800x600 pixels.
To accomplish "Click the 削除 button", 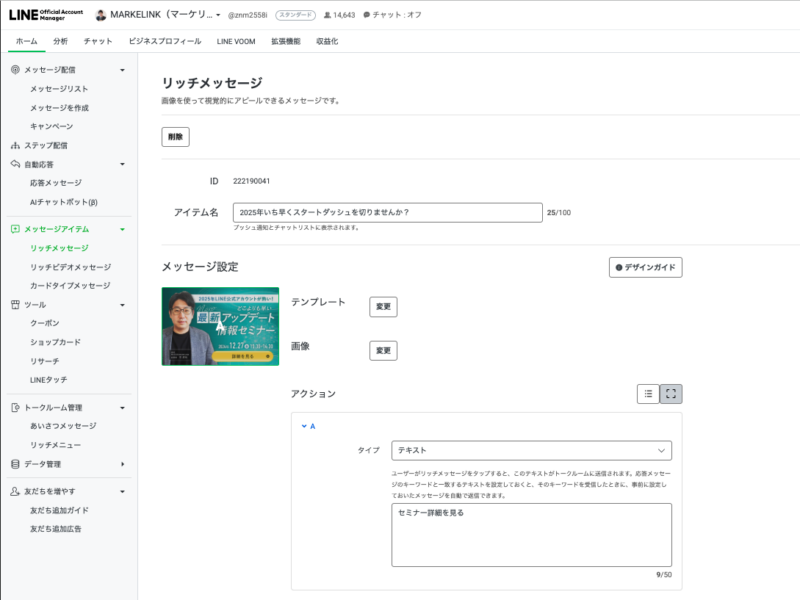I will coord(175,137).
